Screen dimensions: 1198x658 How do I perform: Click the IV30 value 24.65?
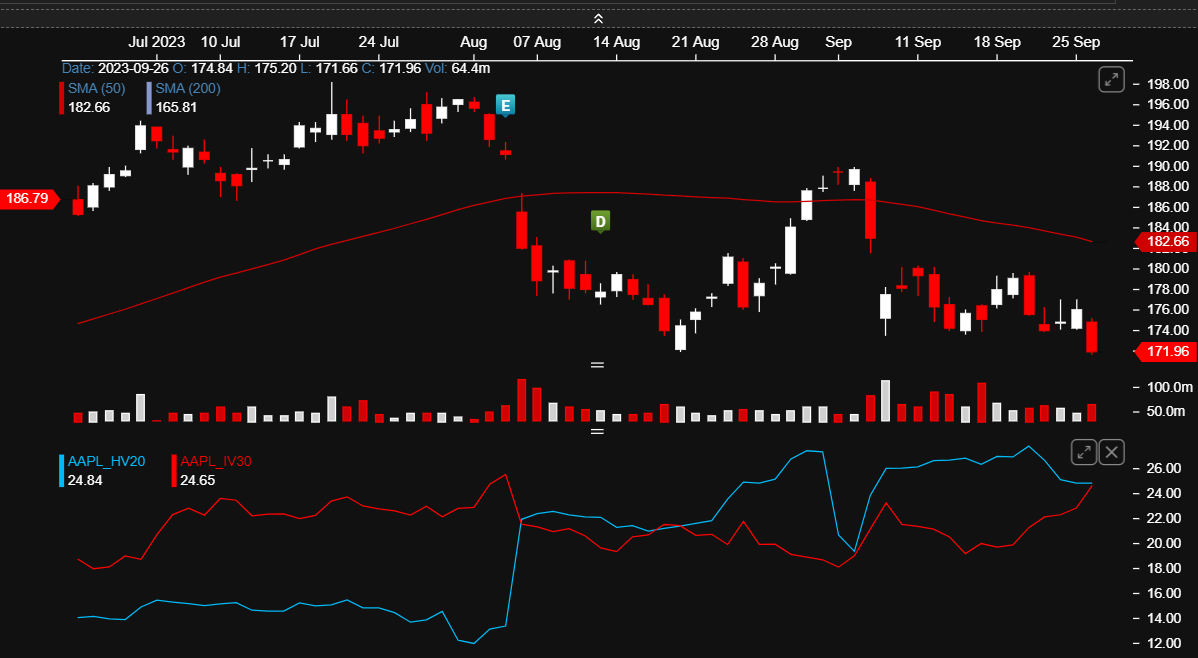197,481
